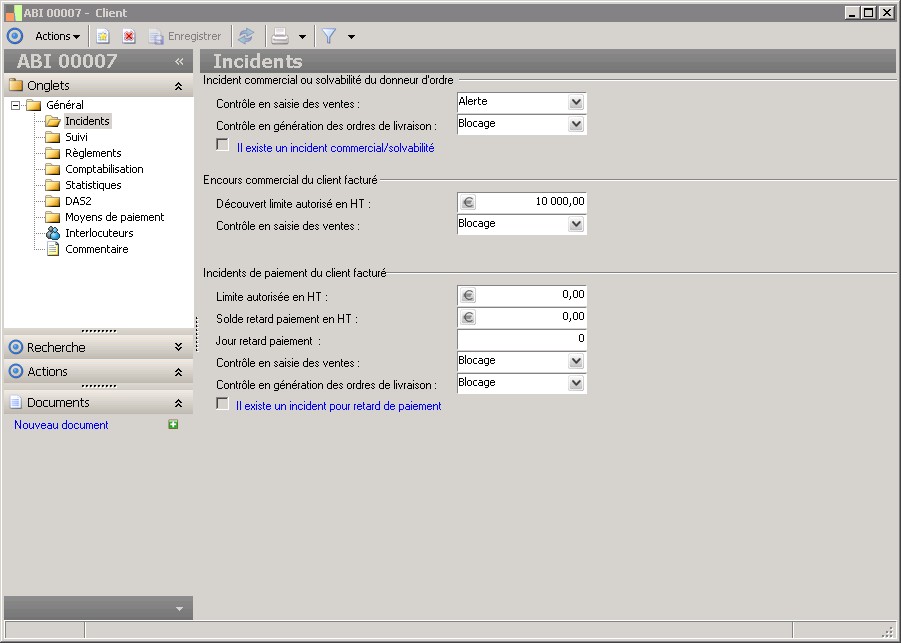The image size is (901, 643).
Task: Collapse the Général tree node
Action: [16, 105]
